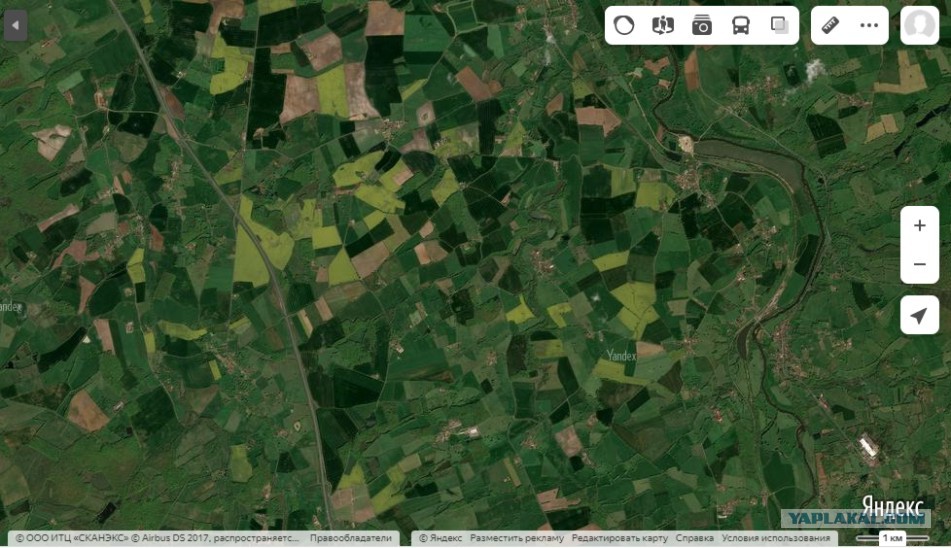Open the Справка help link
951x548 pixels.
tap(694, 538)
